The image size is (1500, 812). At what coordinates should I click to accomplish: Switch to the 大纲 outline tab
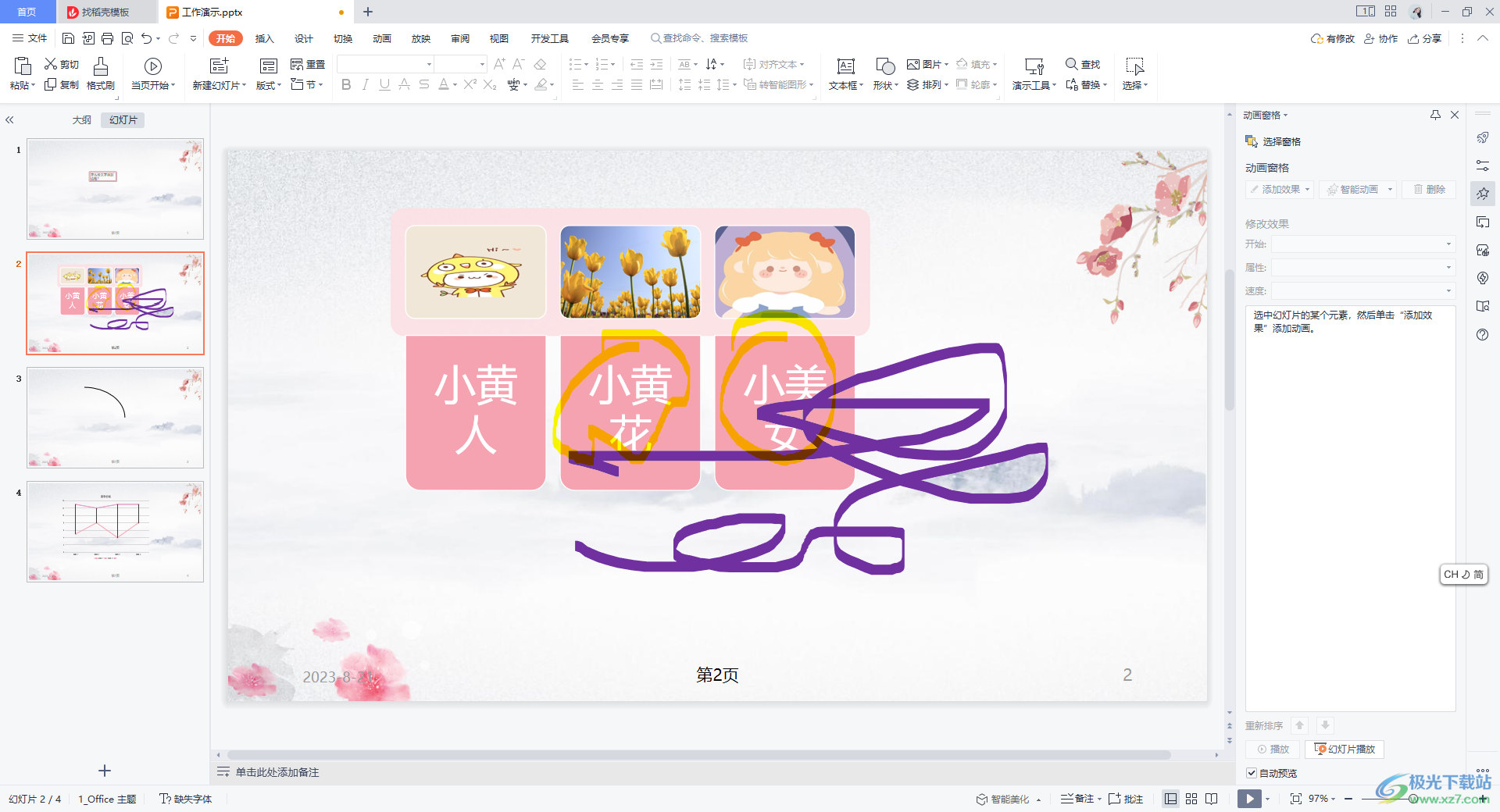[x=82, y=120]
